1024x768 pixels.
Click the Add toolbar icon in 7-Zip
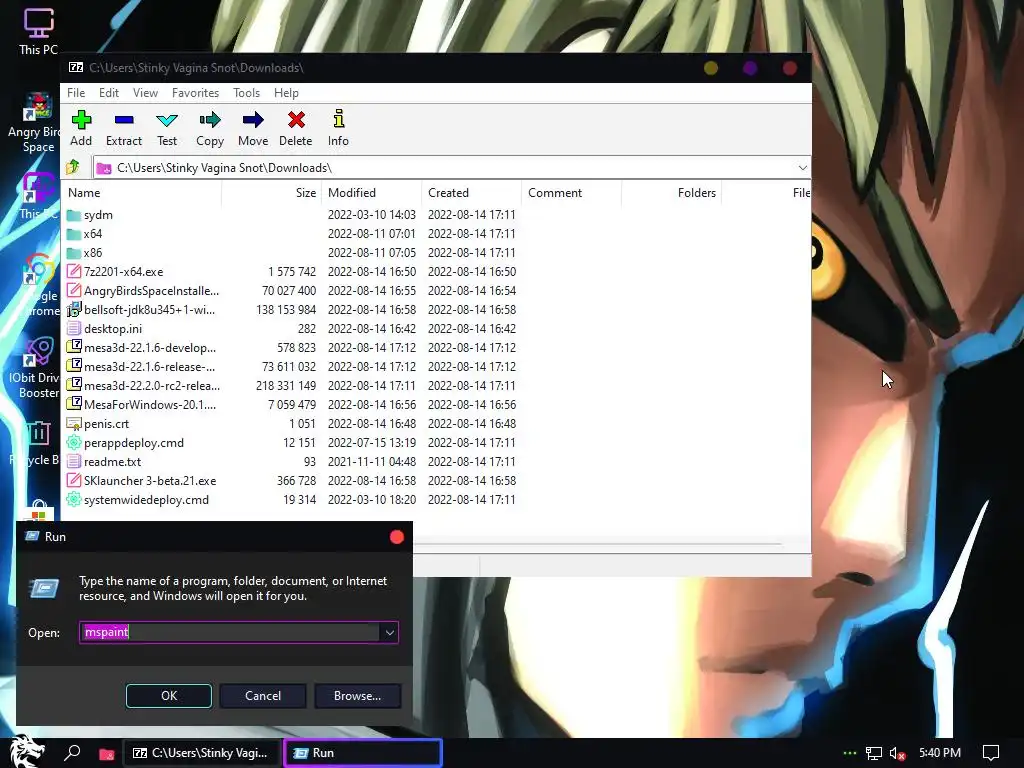(x=81, y=120)
